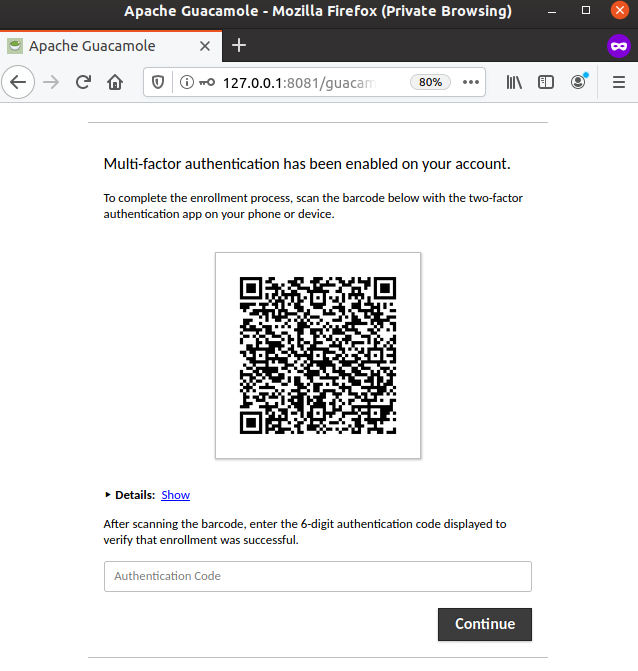Image resolution: width=638 pixels, height=671 pixels.
Task: Minimize the Firefox window
Action: coord(552,12)
